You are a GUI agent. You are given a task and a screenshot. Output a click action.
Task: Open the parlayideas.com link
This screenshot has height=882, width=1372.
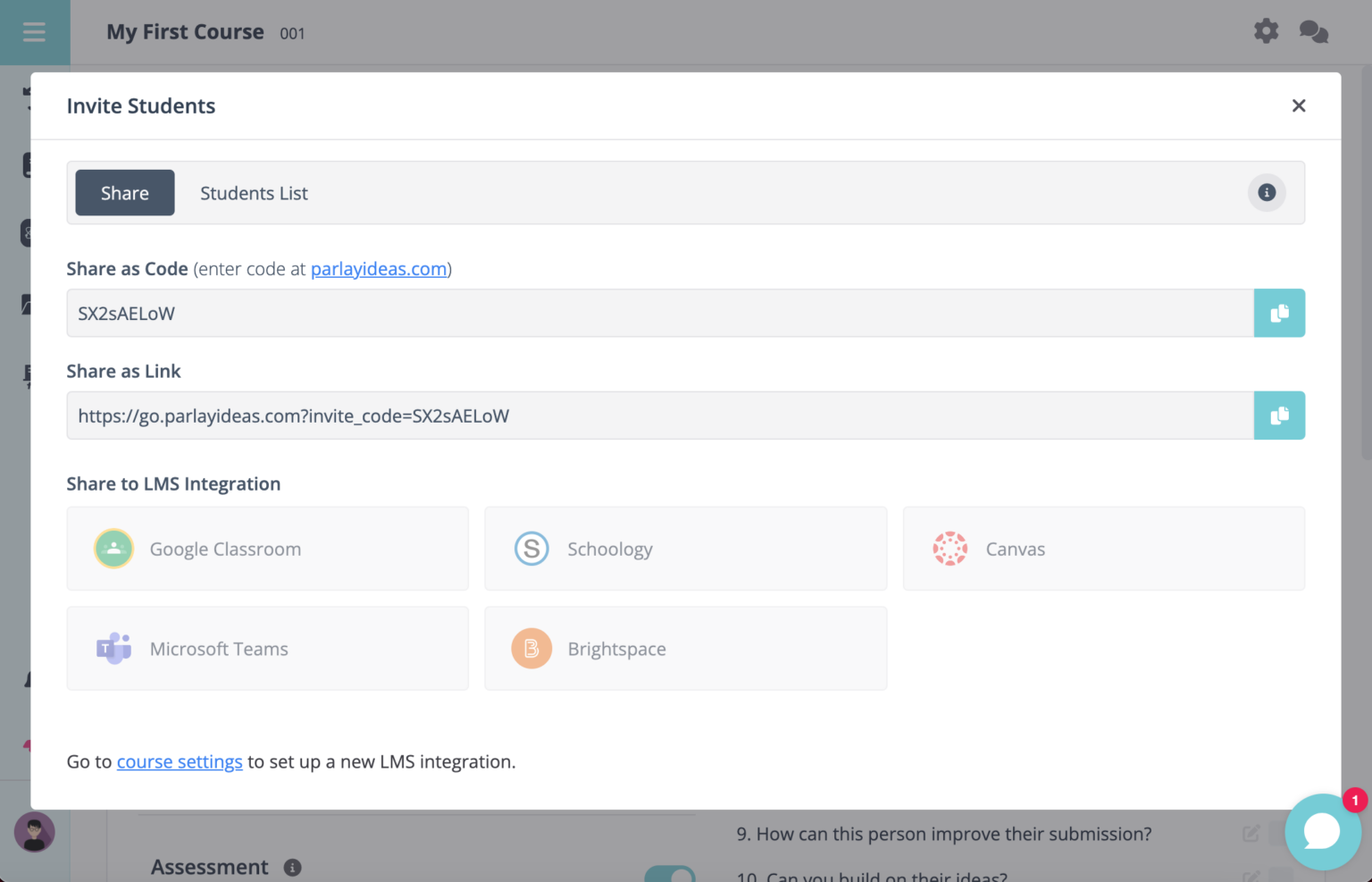[379, 269]
